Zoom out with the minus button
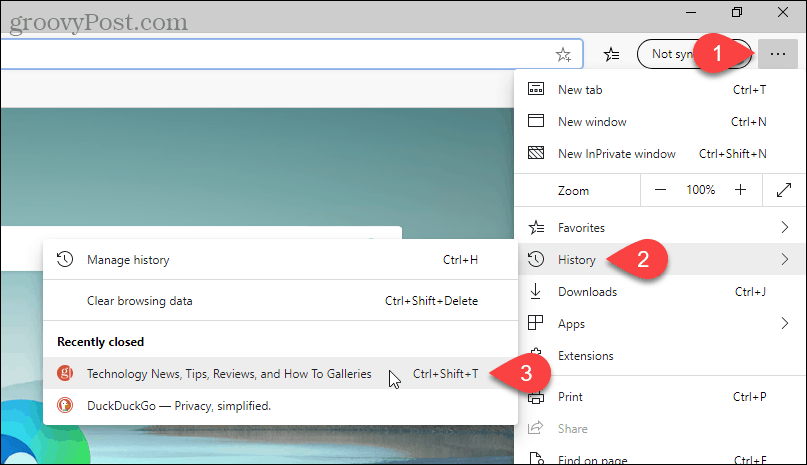Viewport: 807px width, 465px height. pyautogui.click(x=660, y=190)
